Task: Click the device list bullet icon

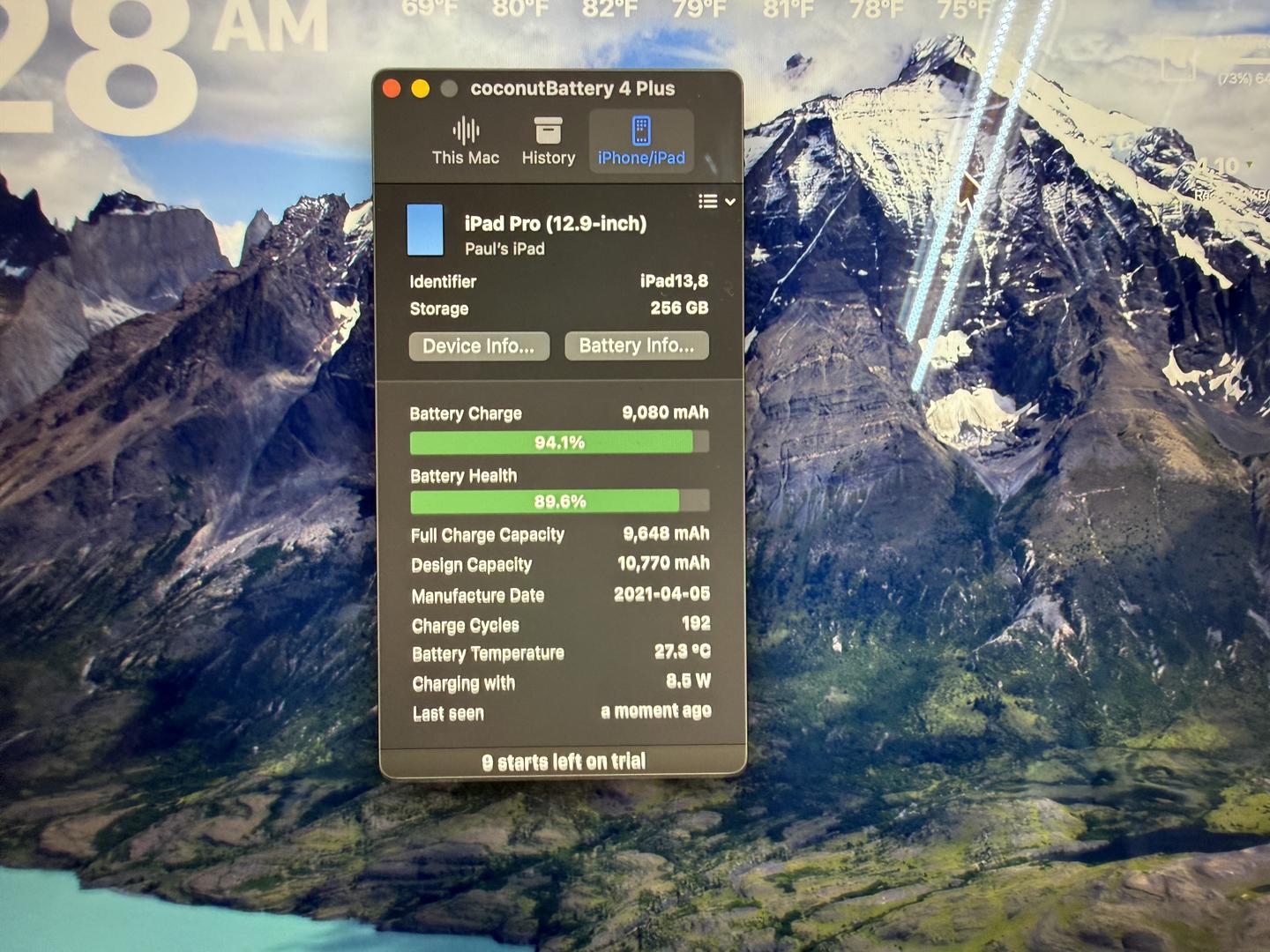Action: (x=707, y=202)
